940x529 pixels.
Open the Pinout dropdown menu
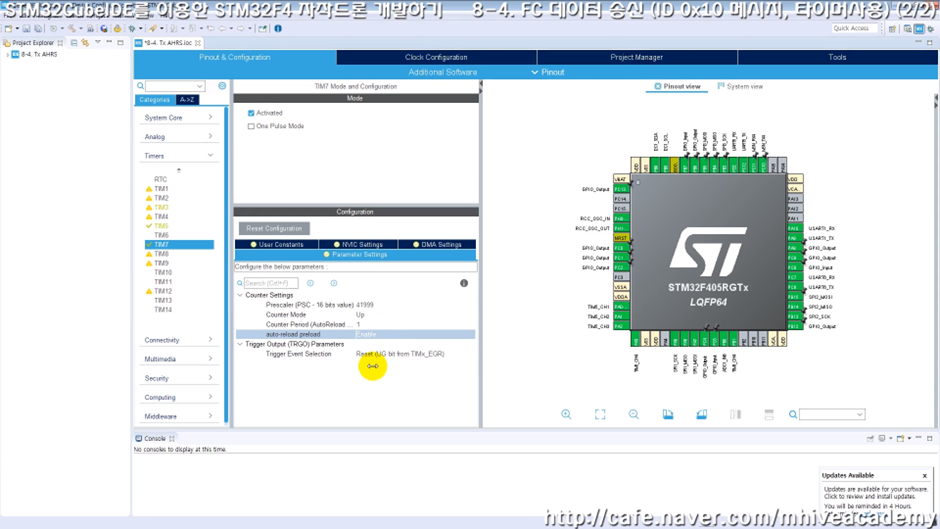click(x=547, y=72)
